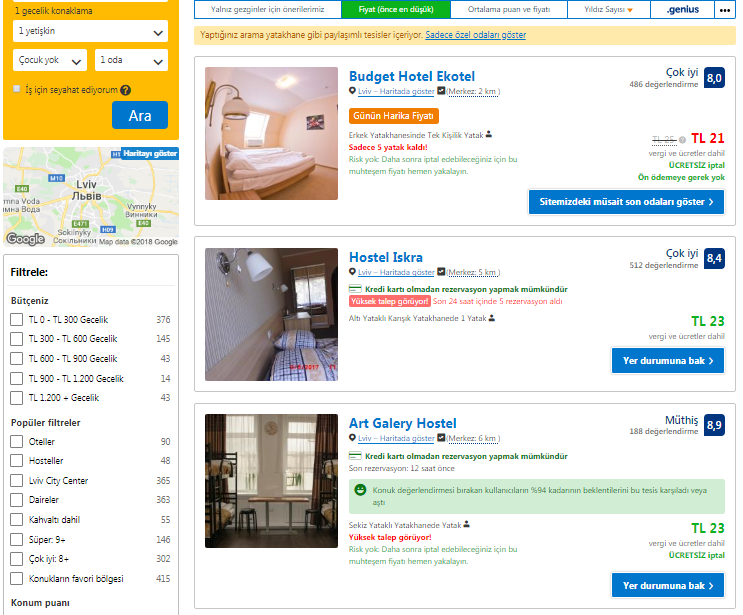Click the person icon after Erkek Yatakhanesinde Tek Kişilik Yatak
Viewport: 743px width, 615px height.
click(x=489, y=135)
